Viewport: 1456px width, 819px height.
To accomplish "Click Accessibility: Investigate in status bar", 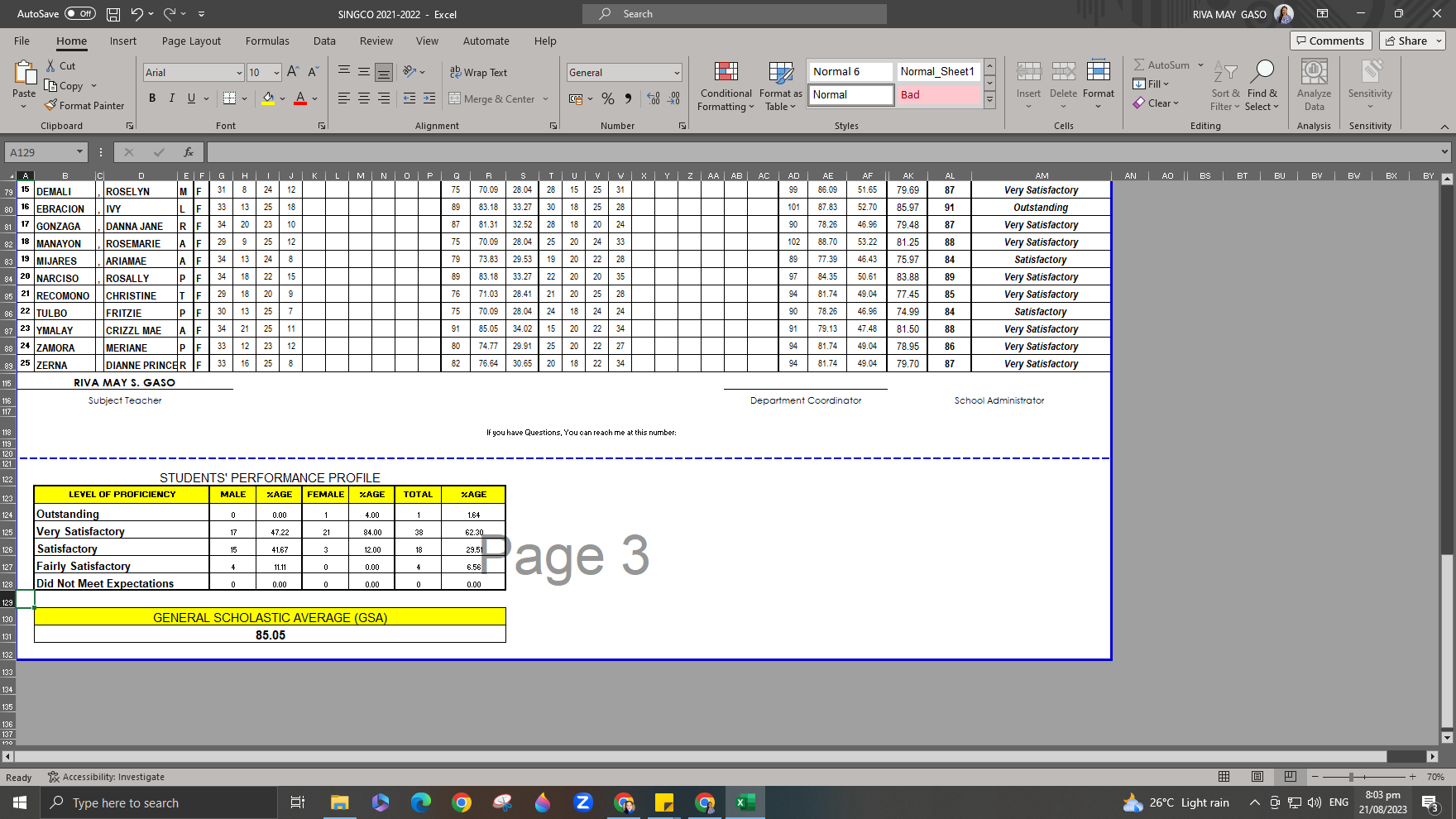I will click(x=106, y=777).
